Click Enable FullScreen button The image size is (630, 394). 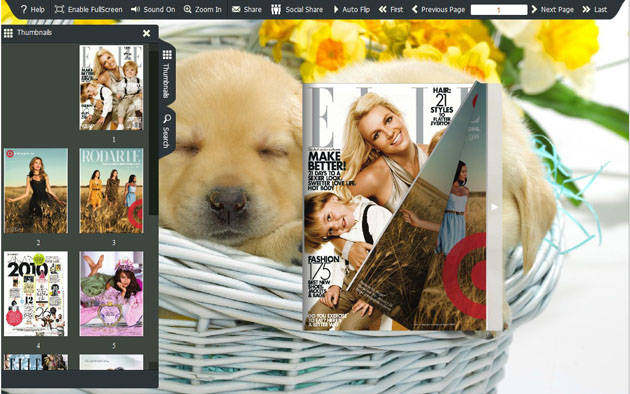point(88,9)
